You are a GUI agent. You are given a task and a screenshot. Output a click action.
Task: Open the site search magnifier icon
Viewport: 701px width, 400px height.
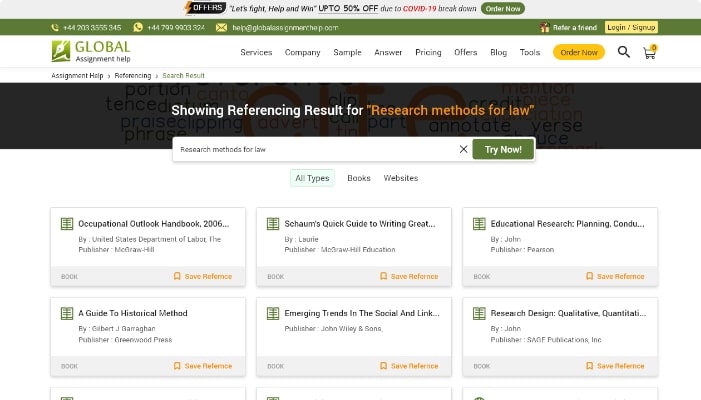point(624,52)
